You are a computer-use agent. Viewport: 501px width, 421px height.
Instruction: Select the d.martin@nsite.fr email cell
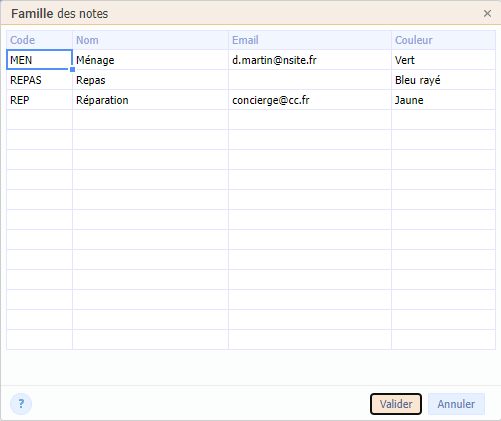point(310,60)
